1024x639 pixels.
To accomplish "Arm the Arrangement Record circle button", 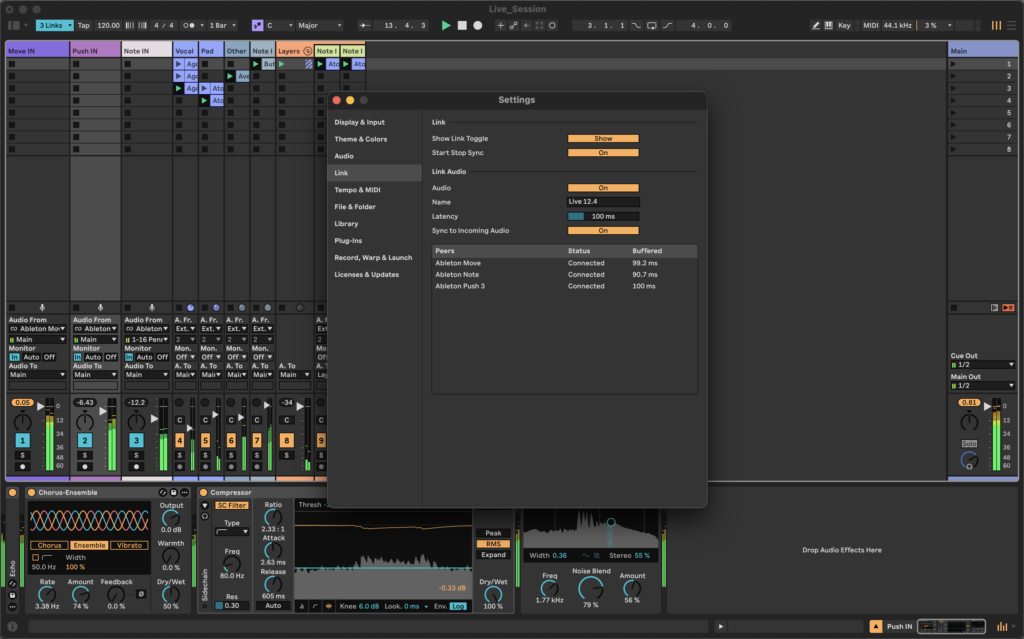I will [x=477, y=25].
